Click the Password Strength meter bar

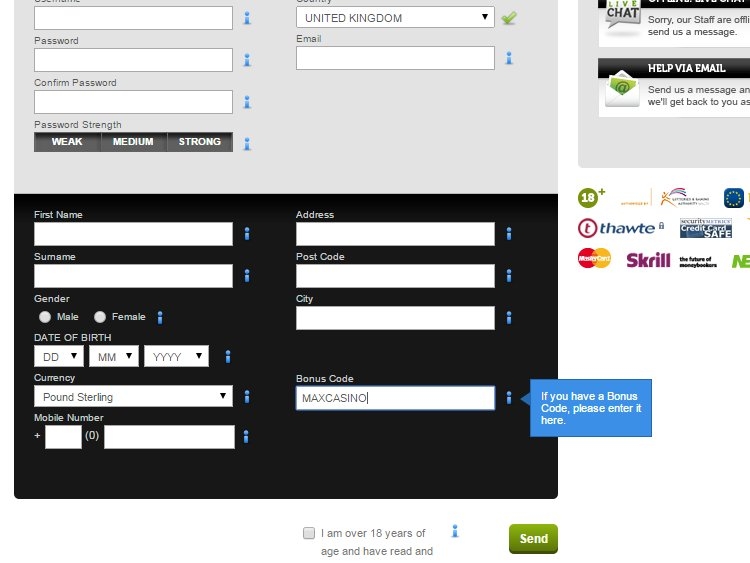click(x=133, y=142)
